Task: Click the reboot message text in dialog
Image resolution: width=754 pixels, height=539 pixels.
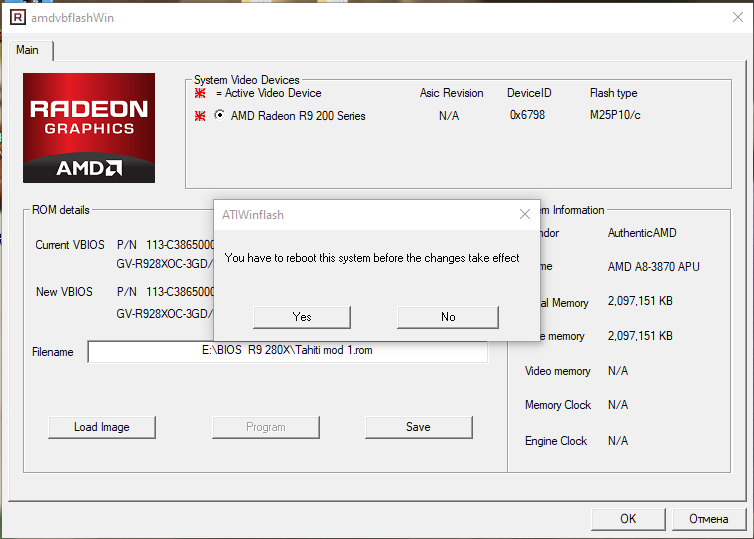Action: [372, 258]
